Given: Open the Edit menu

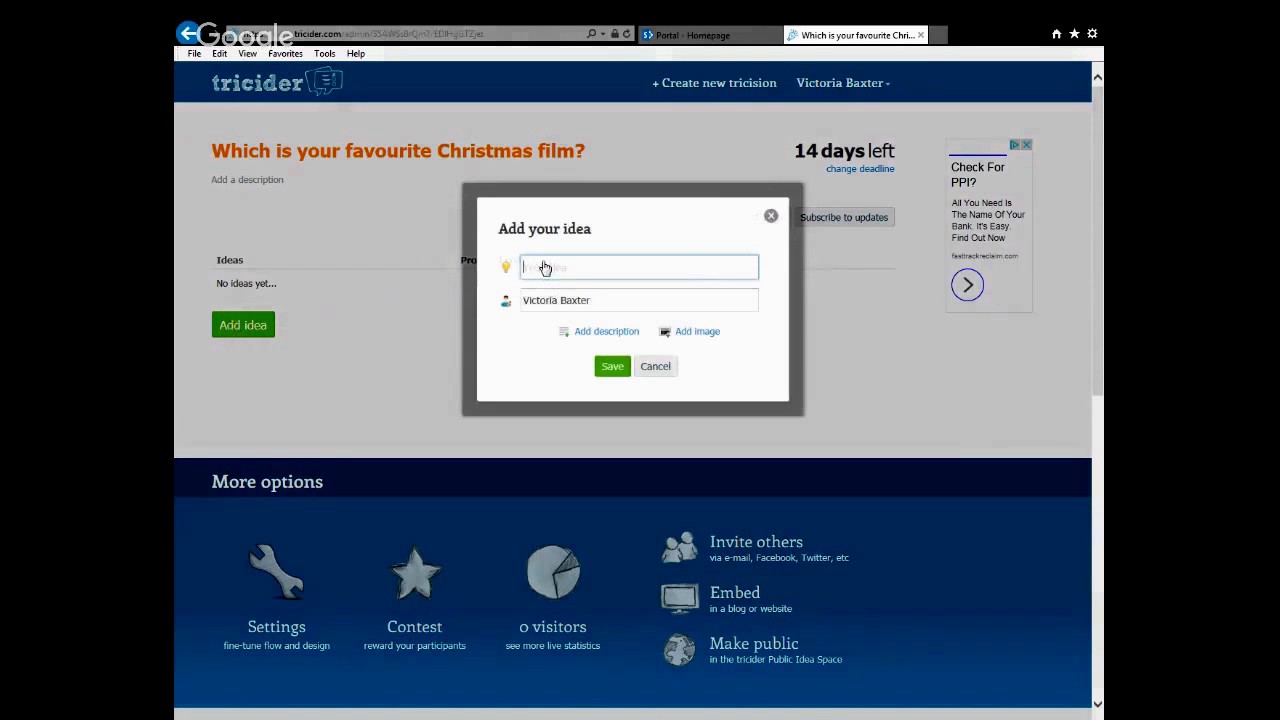Looking at the screenshot, I should (x=219, y=54).
